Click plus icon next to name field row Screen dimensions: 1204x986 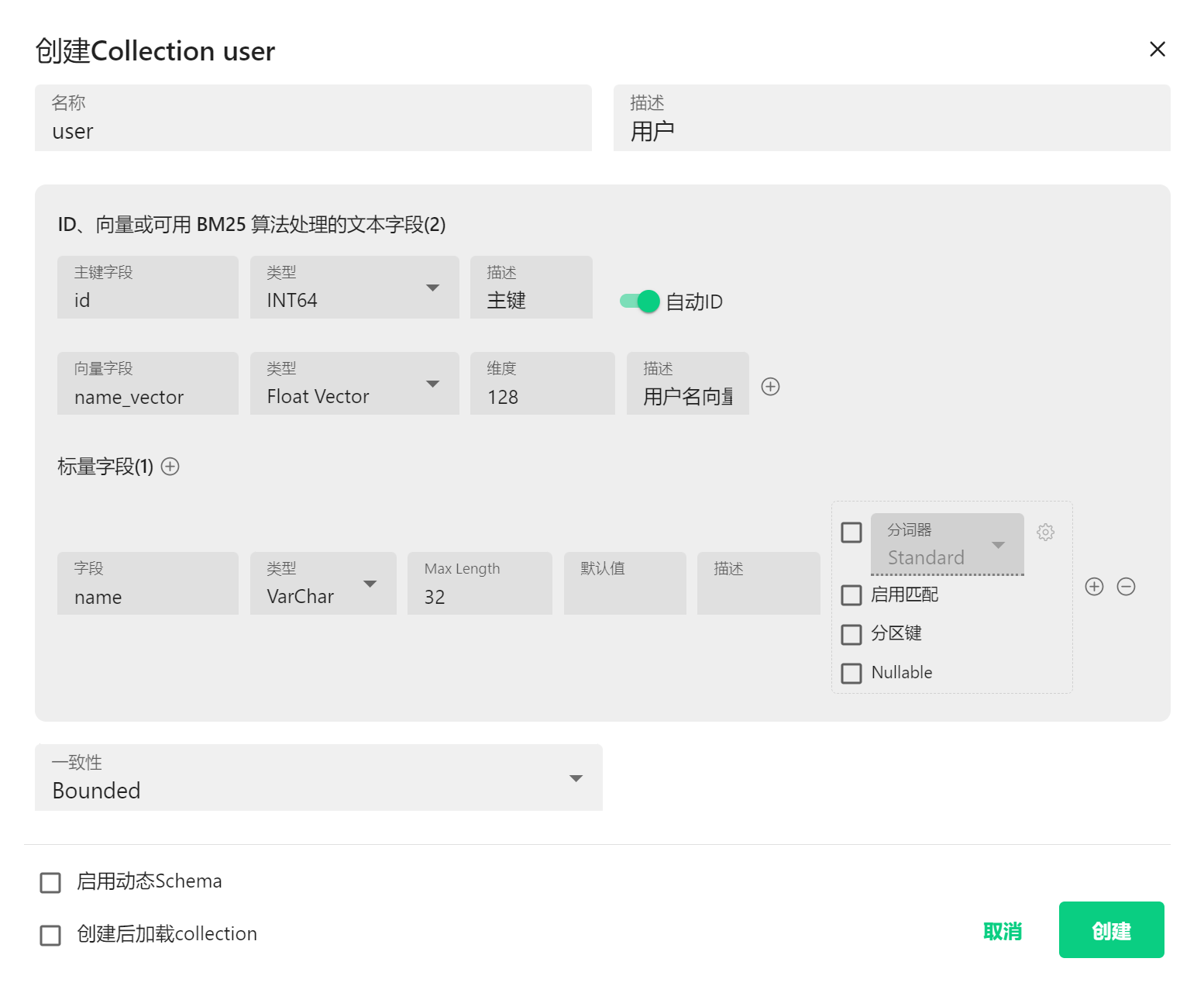click(x=1094, y=587)
